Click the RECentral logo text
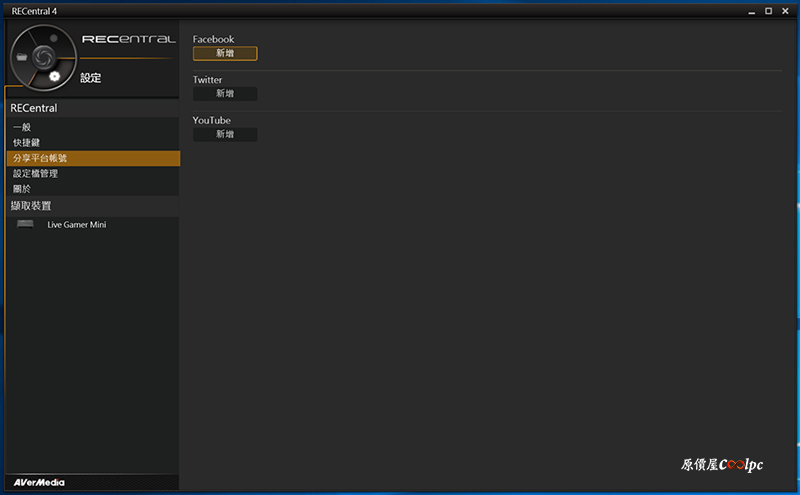The image size is (800, 495). coord(129,39)
